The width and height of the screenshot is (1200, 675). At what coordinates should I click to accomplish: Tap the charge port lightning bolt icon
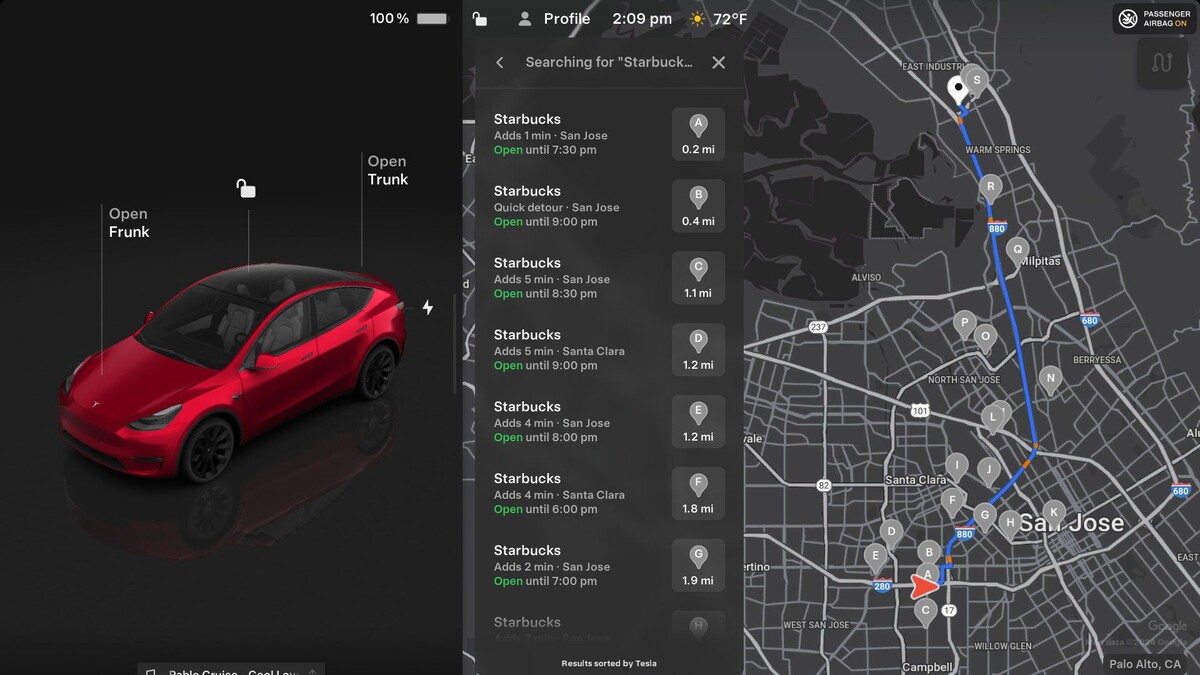tap(428, 308)
